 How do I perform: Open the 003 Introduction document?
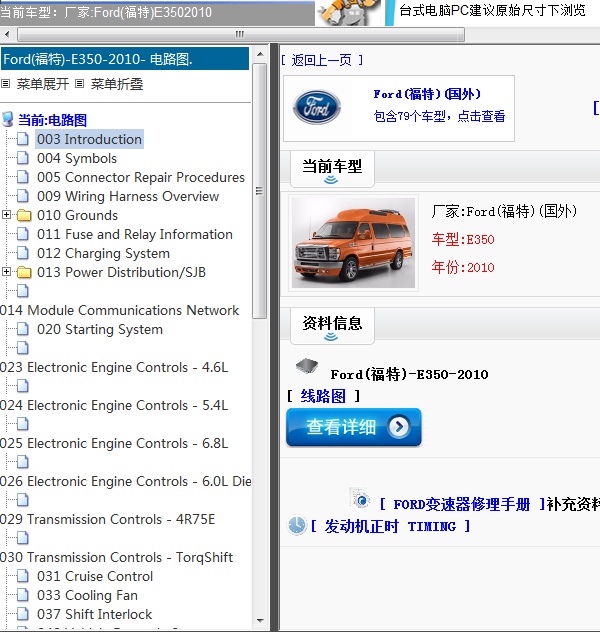[x=89, y=139]
